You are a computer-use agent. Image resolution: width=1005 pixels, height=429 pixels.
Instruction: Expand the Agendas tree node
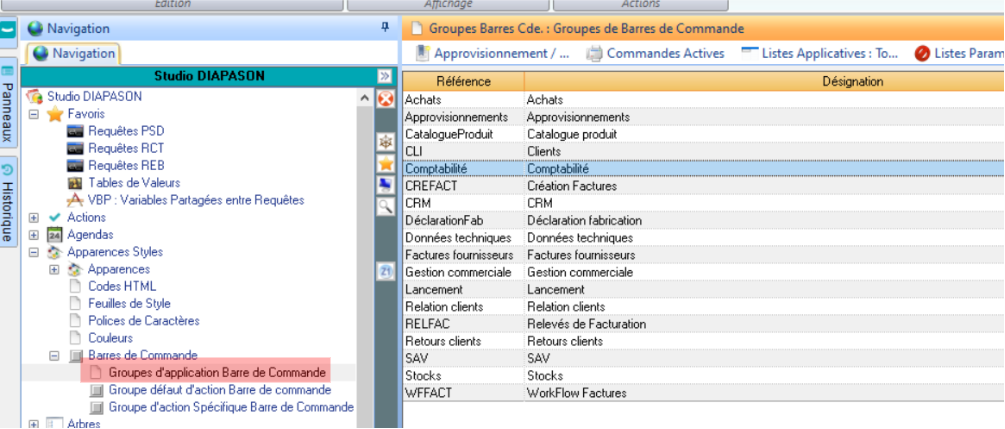click(33, 235)
